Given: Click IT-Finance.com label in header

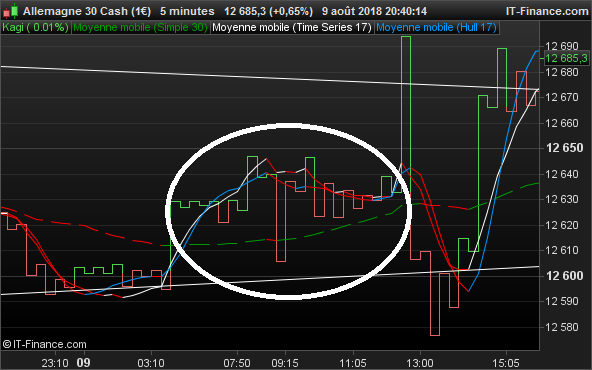Looking at the screenshot, I should pyautogui.click(x=547, y=11).
